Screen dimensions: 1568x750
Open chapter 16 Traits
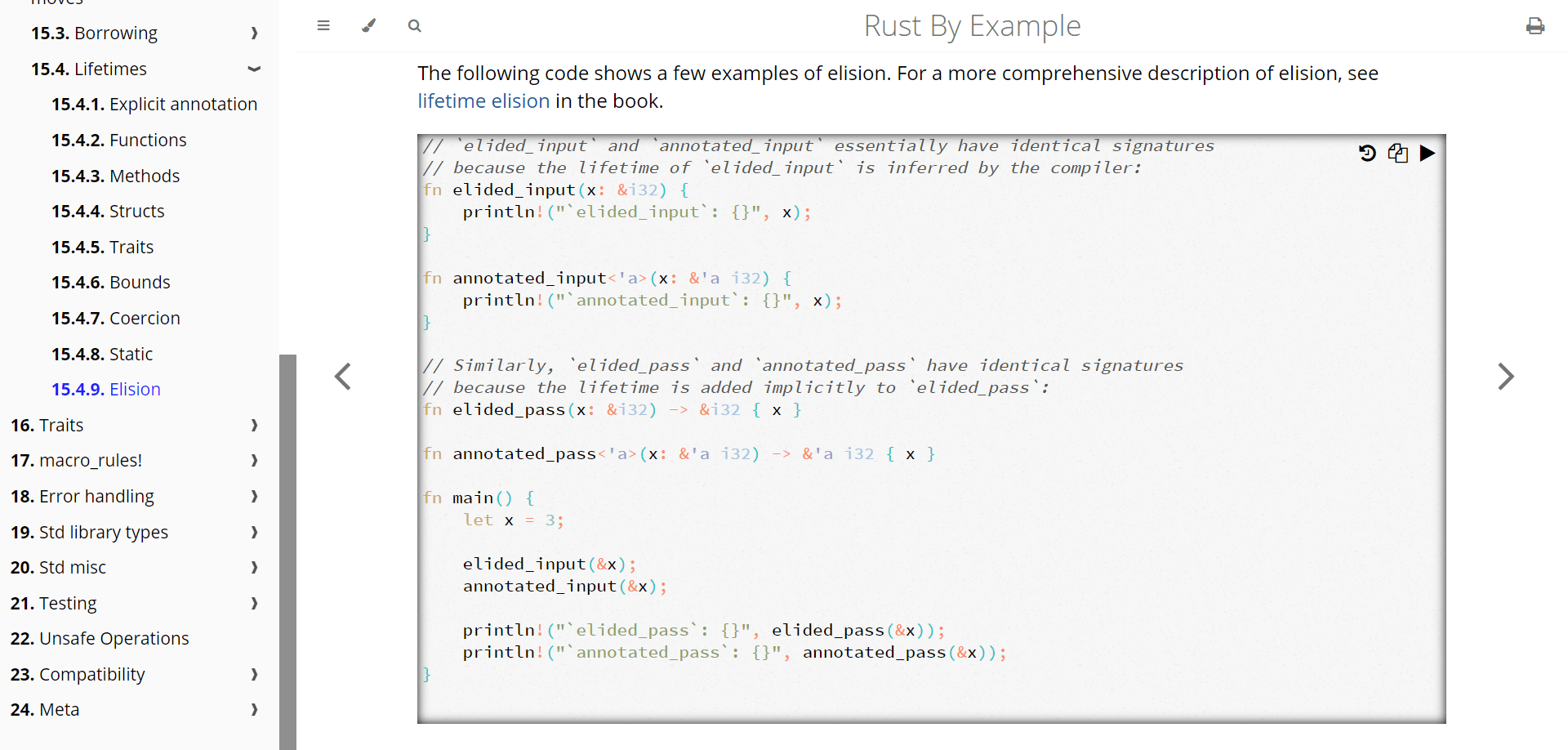click(x=47, y=425)
